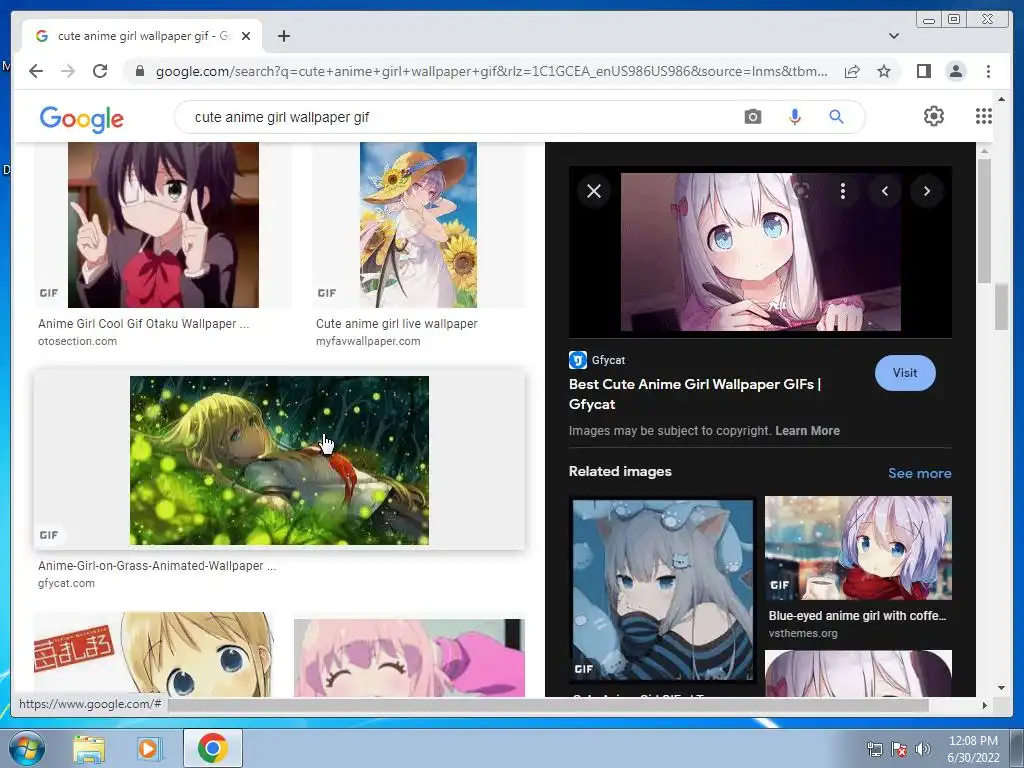Launch Windows Media Player from taskbar
The image size is (1024, 768).
(148, 749)
